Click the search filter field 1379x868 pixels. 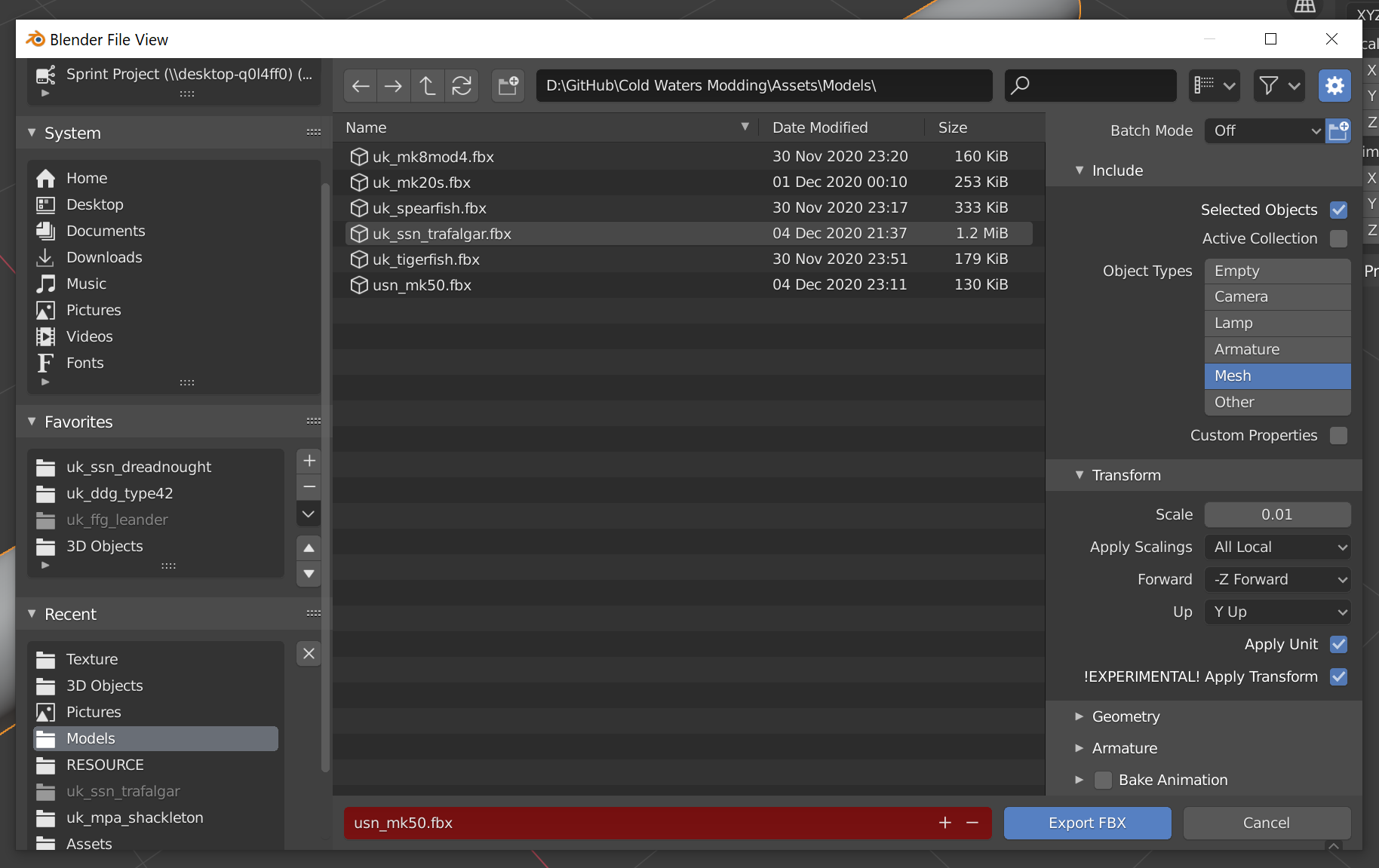click(x=1090, y=86)
